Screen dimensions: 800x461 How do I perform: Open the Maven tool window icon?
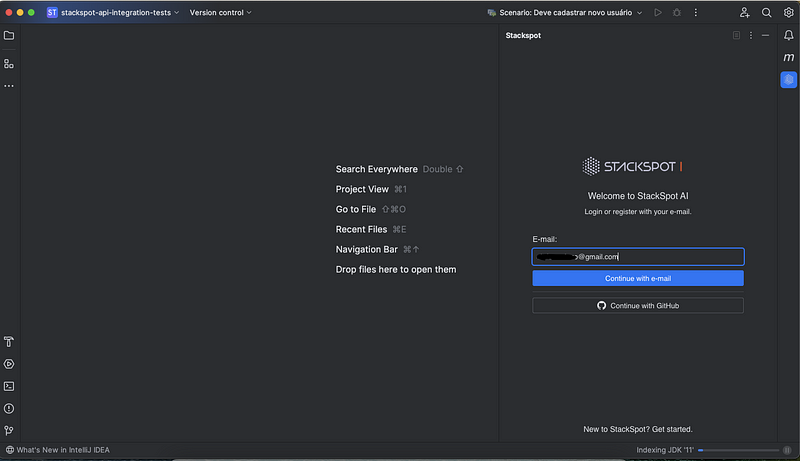789,57
